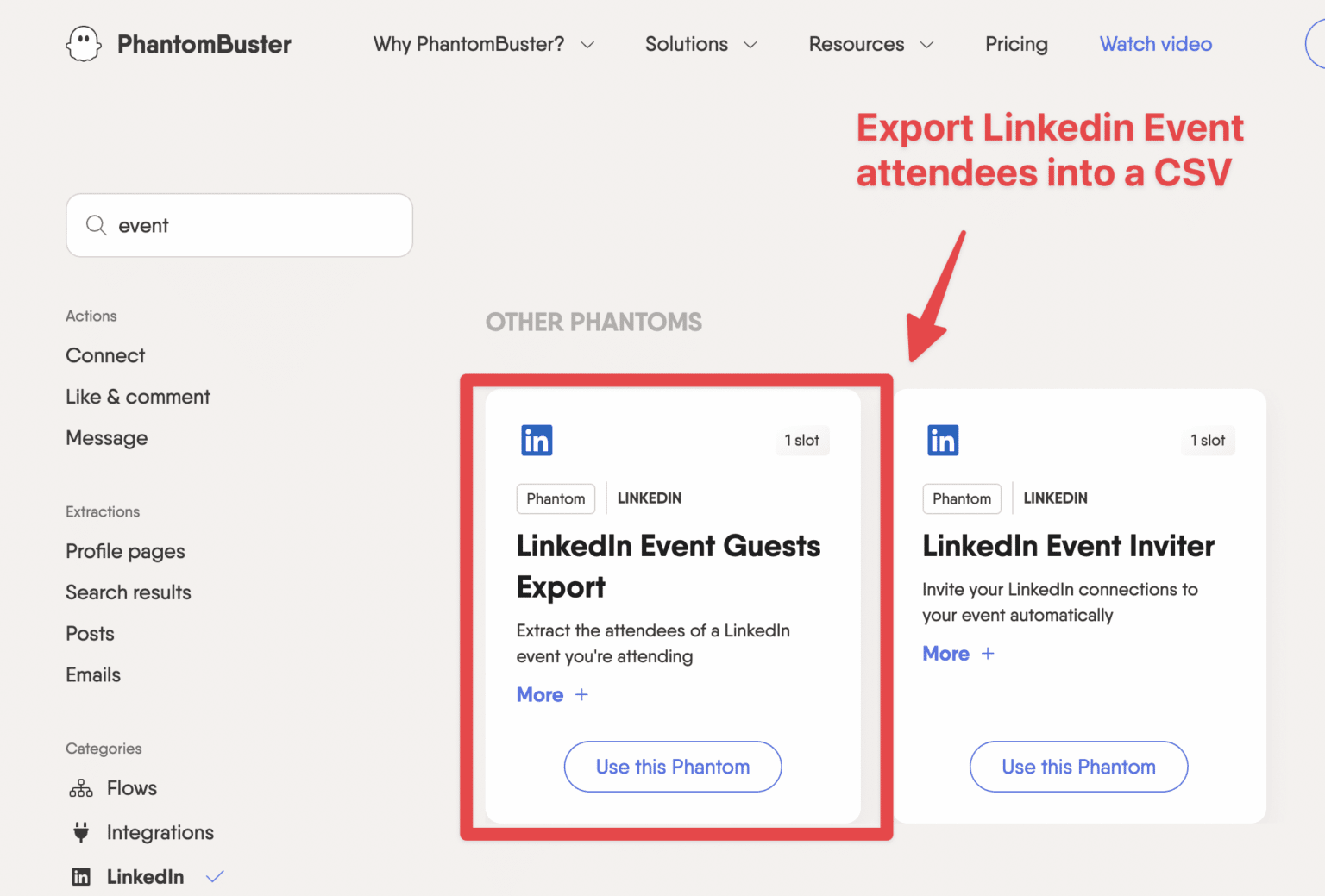Open the Pricing page
The height and width of the screenshot is (896, 1325).
[x=1016, y=44]
